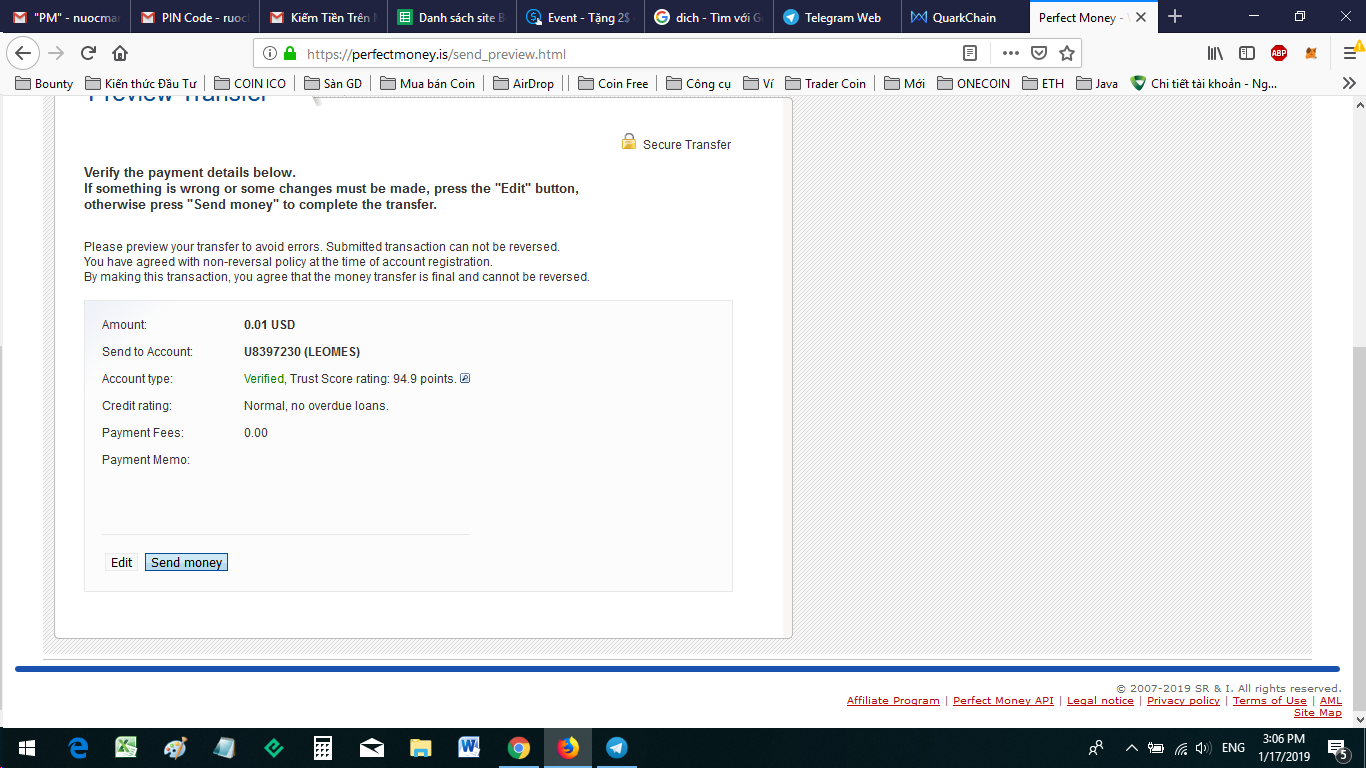1366x768 pixels.
Task: Open the Bounty bookmarks folder
Action: [x=45, y=84]
